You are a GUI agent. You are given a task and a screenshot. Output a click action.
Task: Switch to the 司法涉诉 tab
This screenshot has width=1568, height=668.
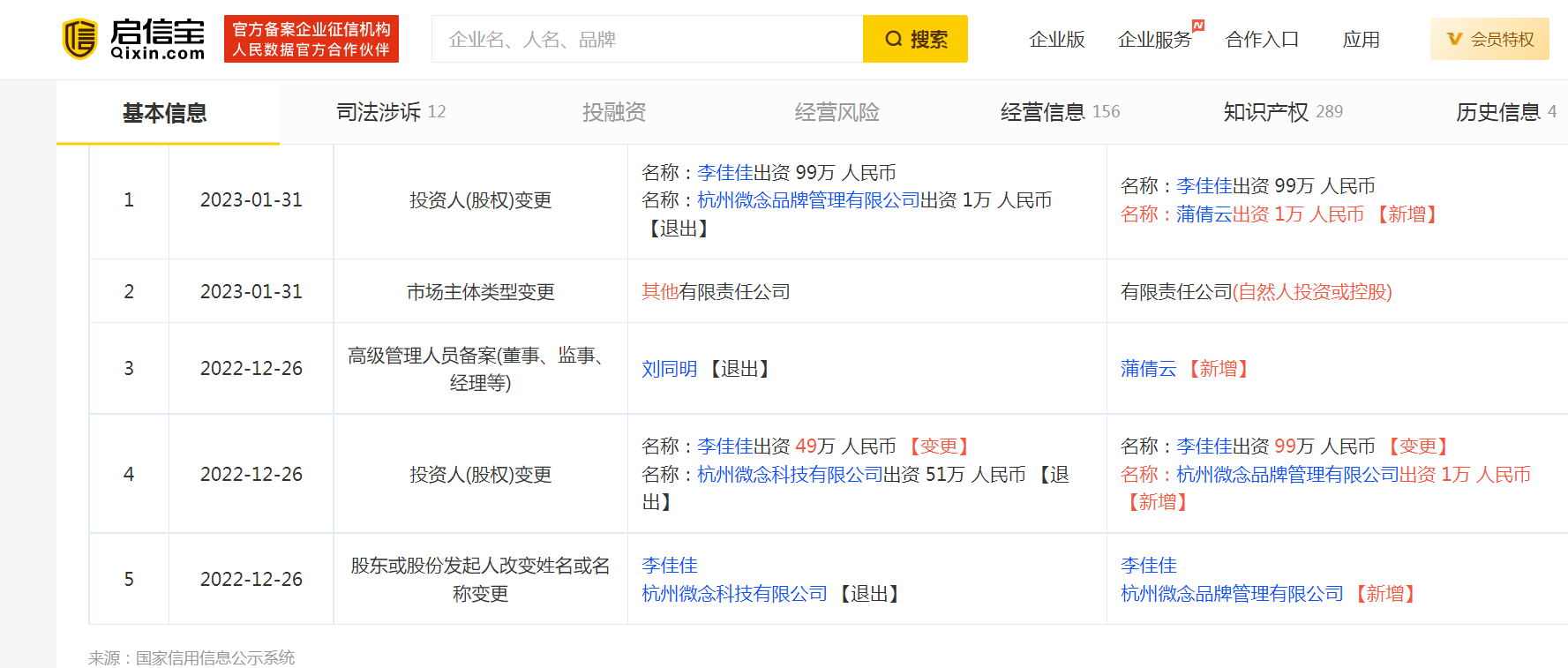tap(391, 112)
